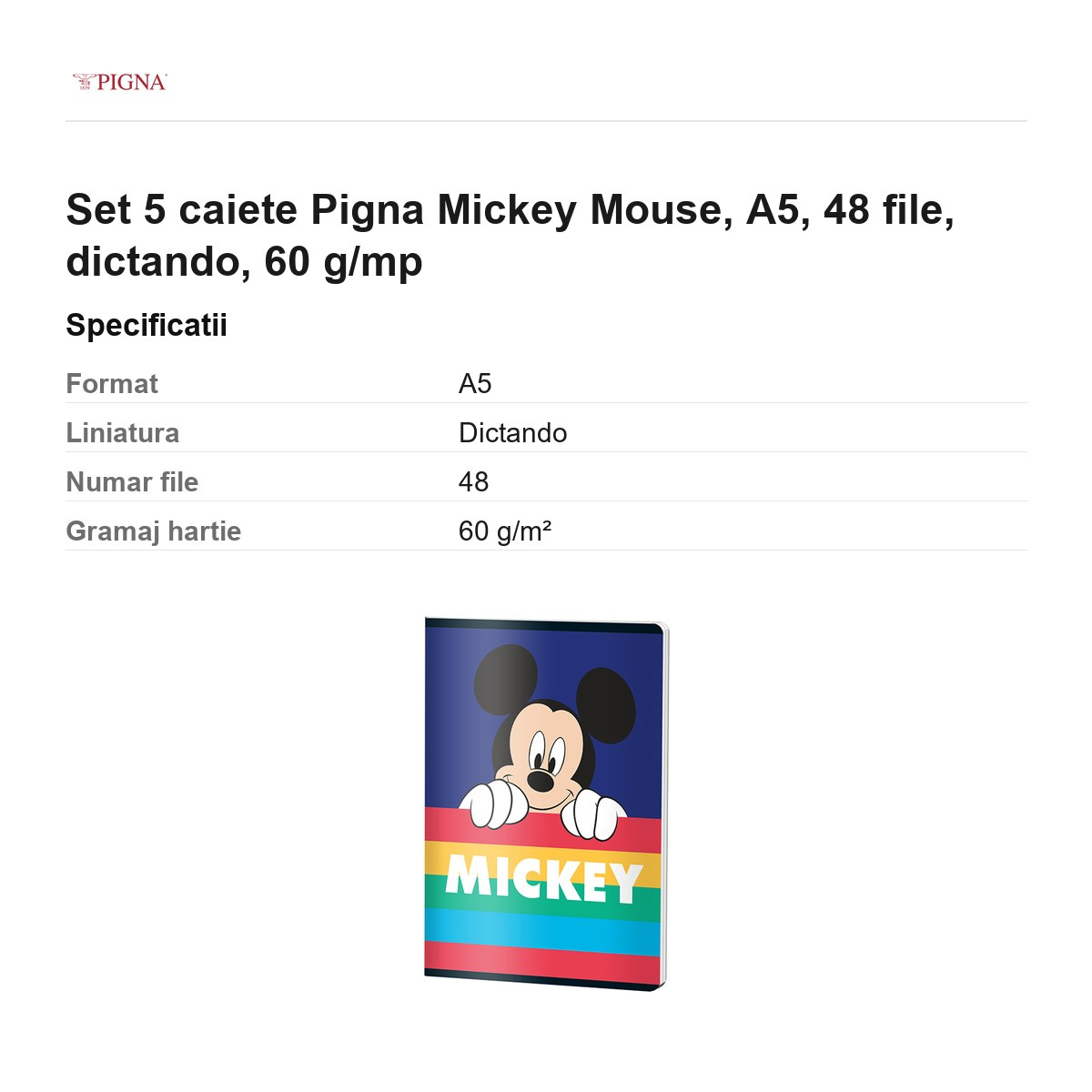
Task: Select the Gramaj hartie label
Action: (154, 531)
